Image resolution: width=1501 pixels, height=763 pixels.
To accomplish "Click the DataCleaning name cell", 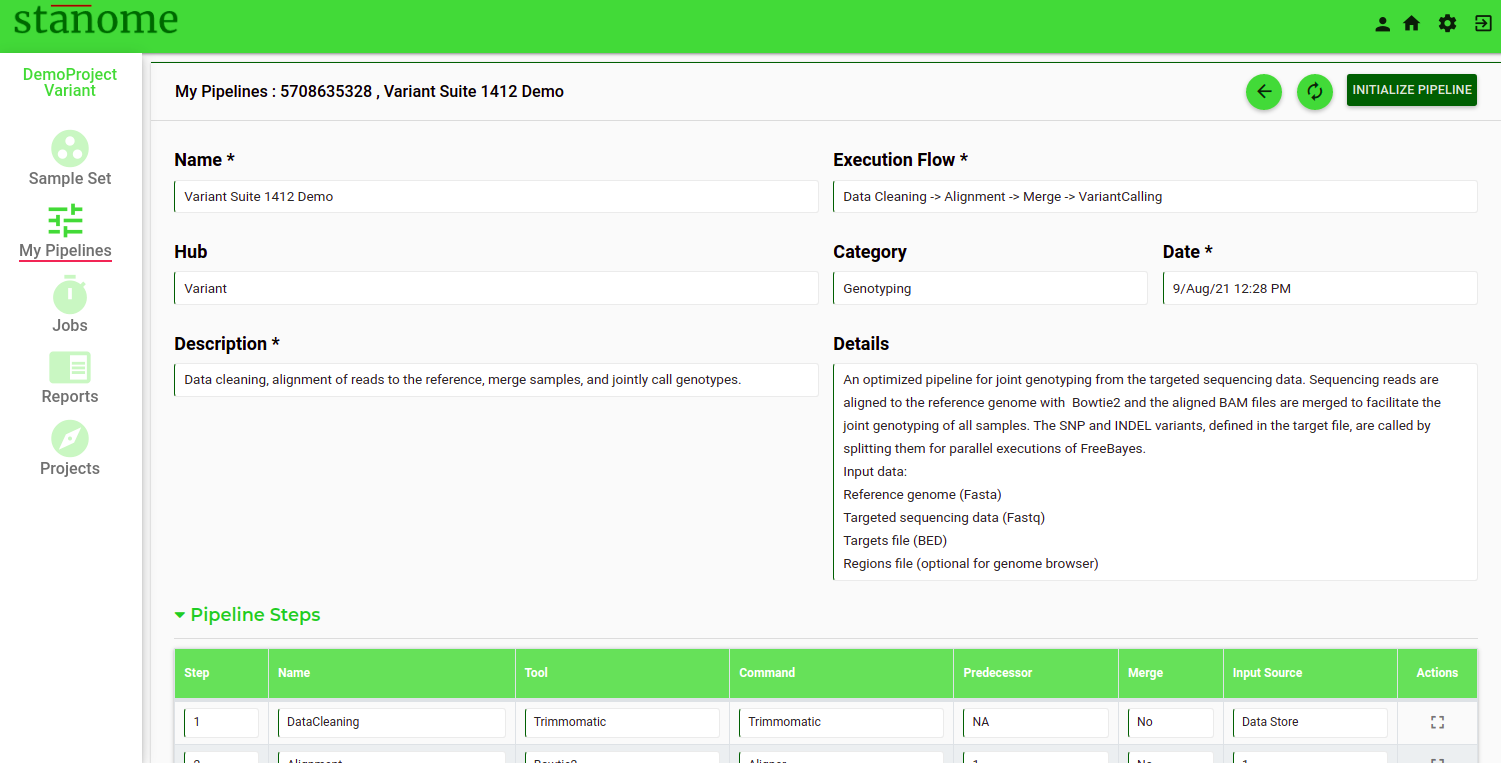I will coord(392,722).
